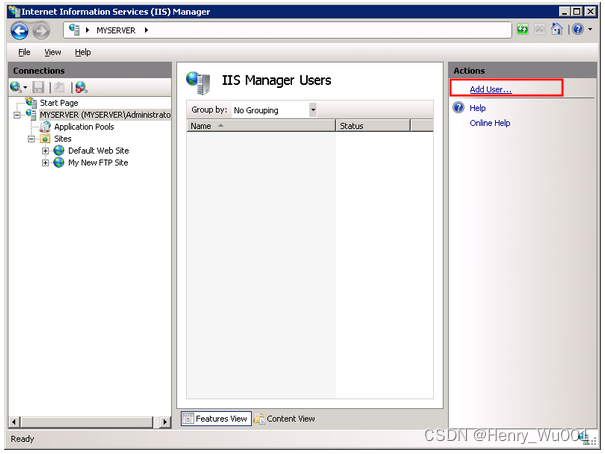Click the Add User... action link

[490, 89]
